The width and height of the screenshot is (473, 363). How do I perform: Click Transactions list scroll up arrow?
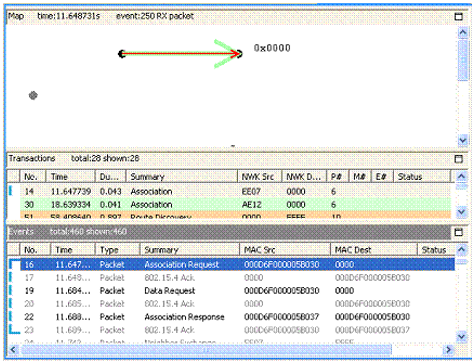461,176
